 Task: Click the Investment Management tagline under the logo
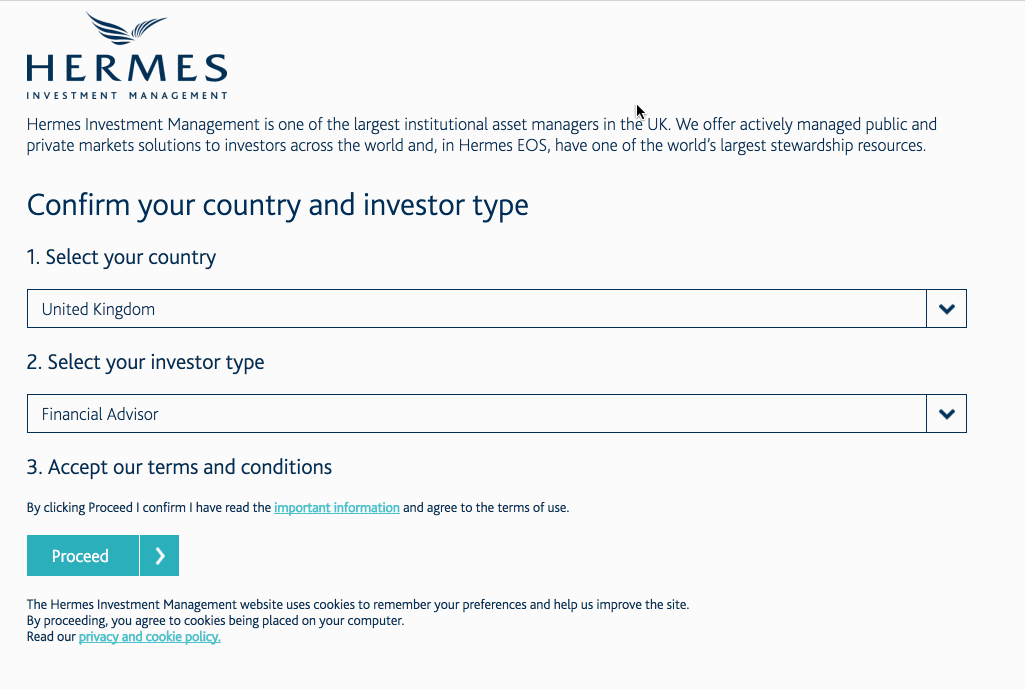[127, 96]
